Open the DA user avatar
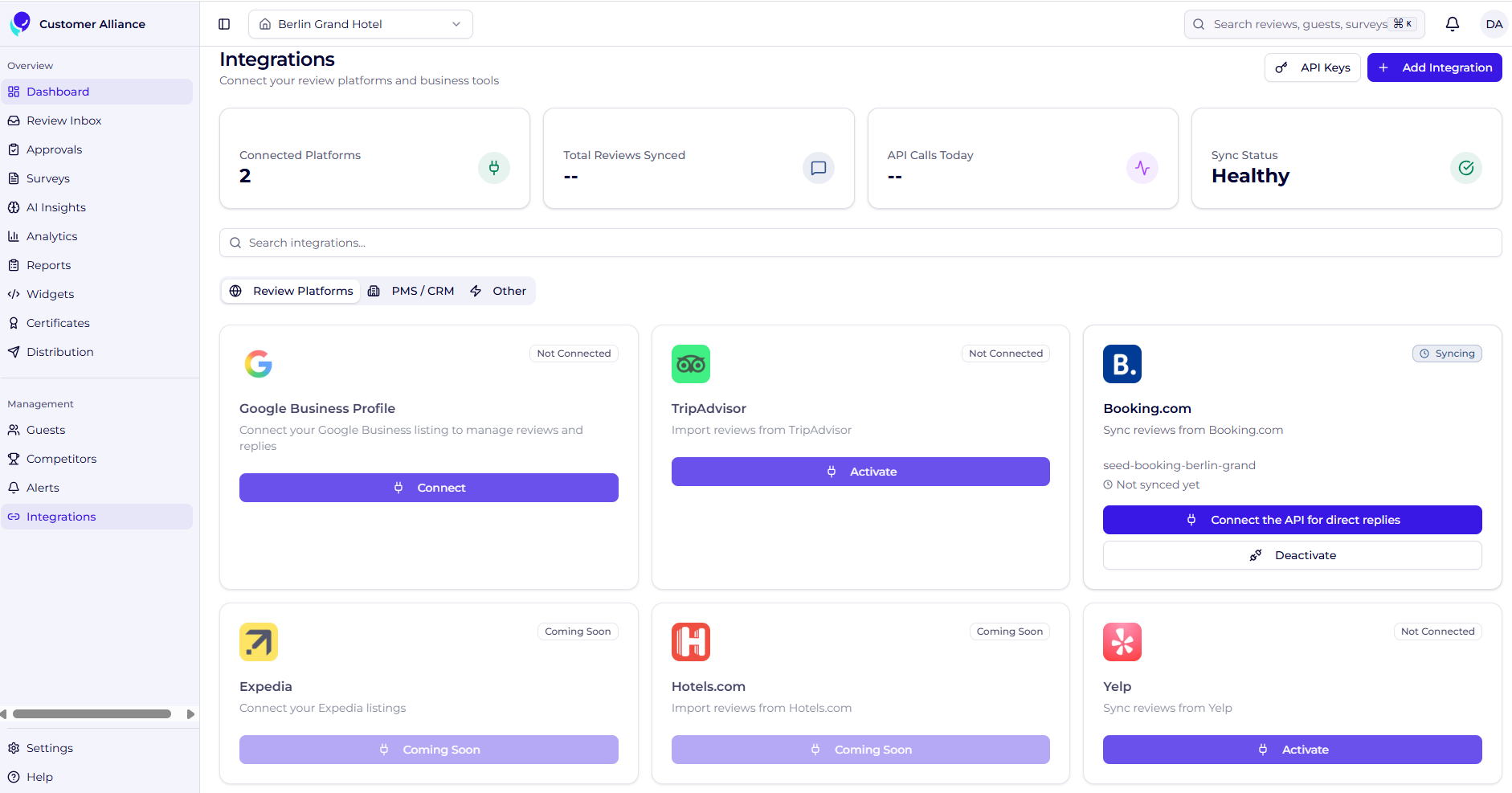The width and height of the screenshot is (1512, 793). pos(1494,24)
